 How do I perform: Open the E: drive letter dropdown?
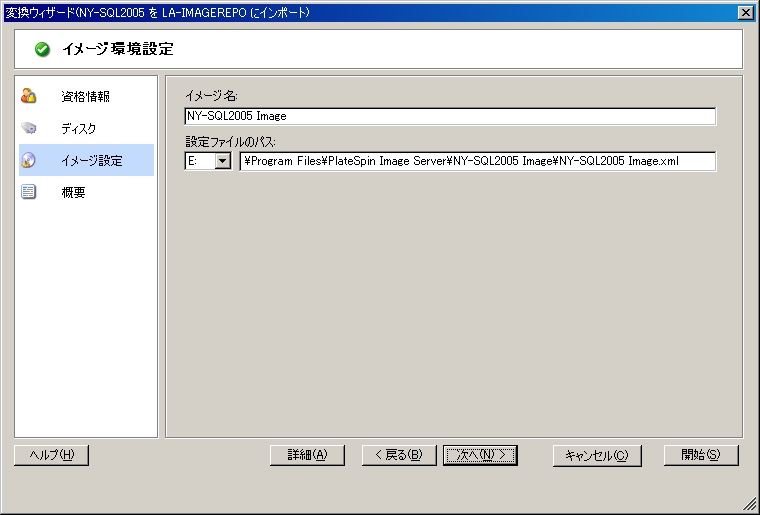click(x=222, y=161)
